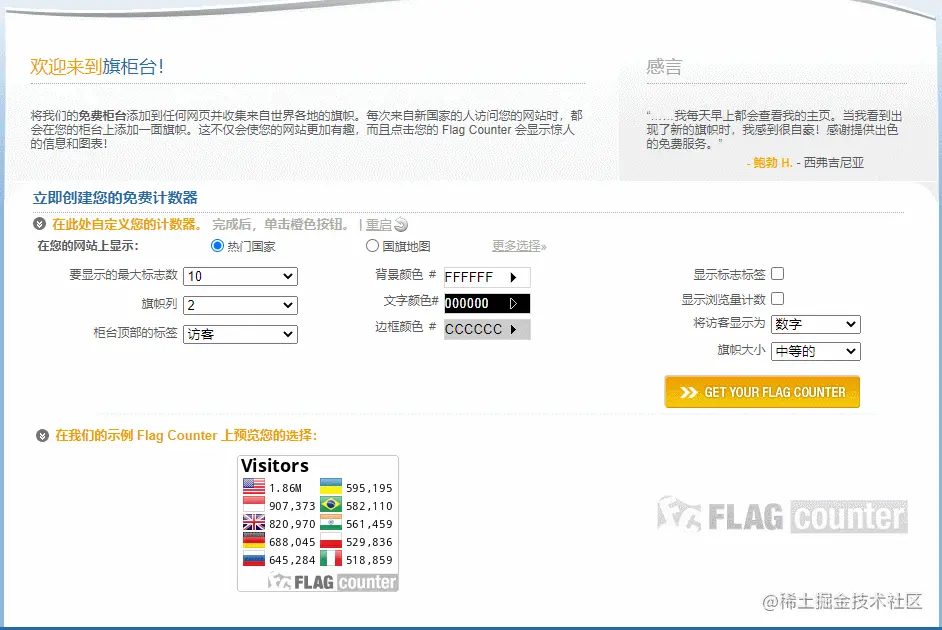Select the 热门国家 radio button
The height and width of the screenshot is (630, 942).
[217, 246]
